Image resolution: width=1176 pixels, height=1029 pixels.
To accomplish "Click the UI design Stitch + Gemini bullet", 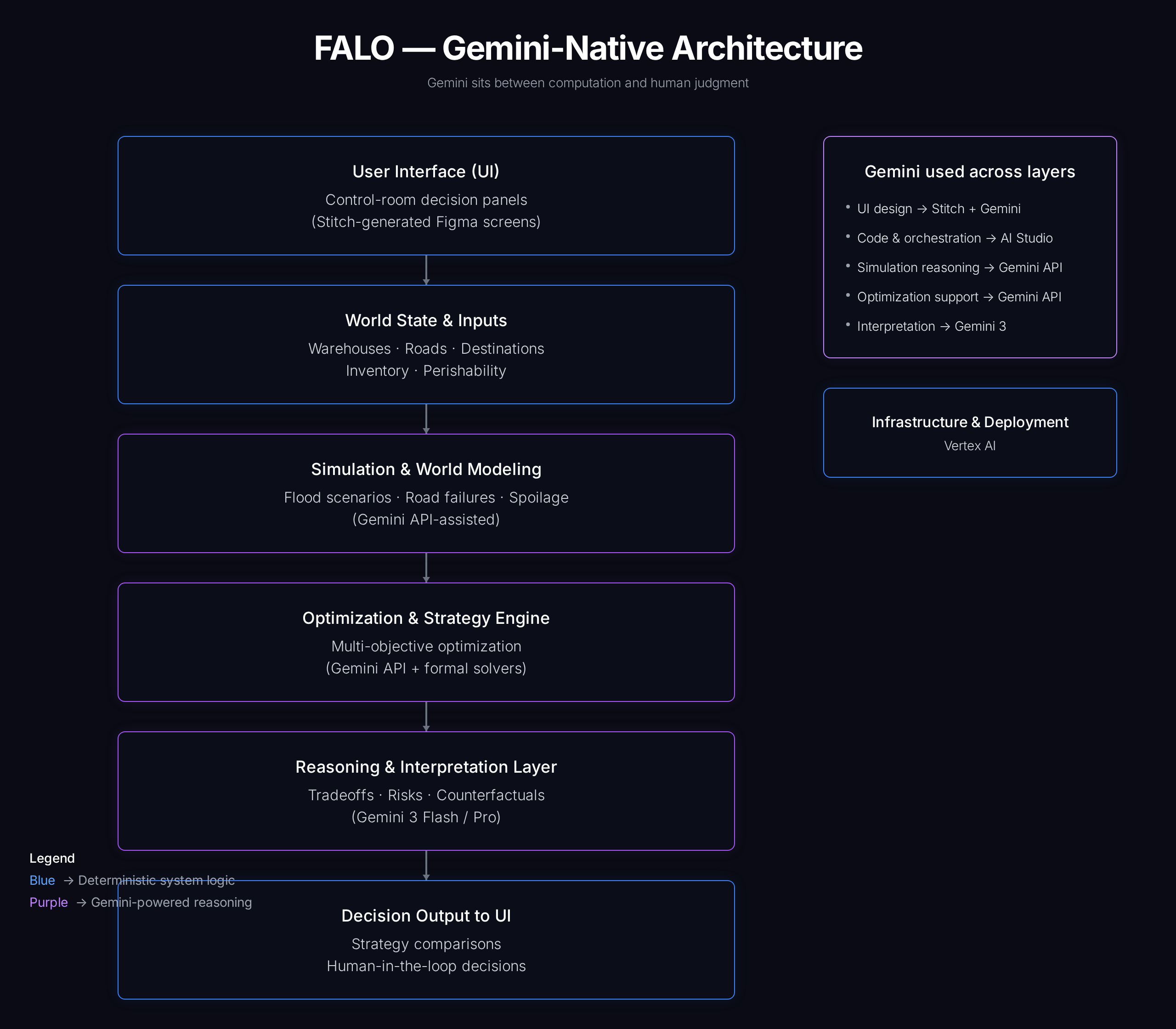I will [x=938, y=209].
